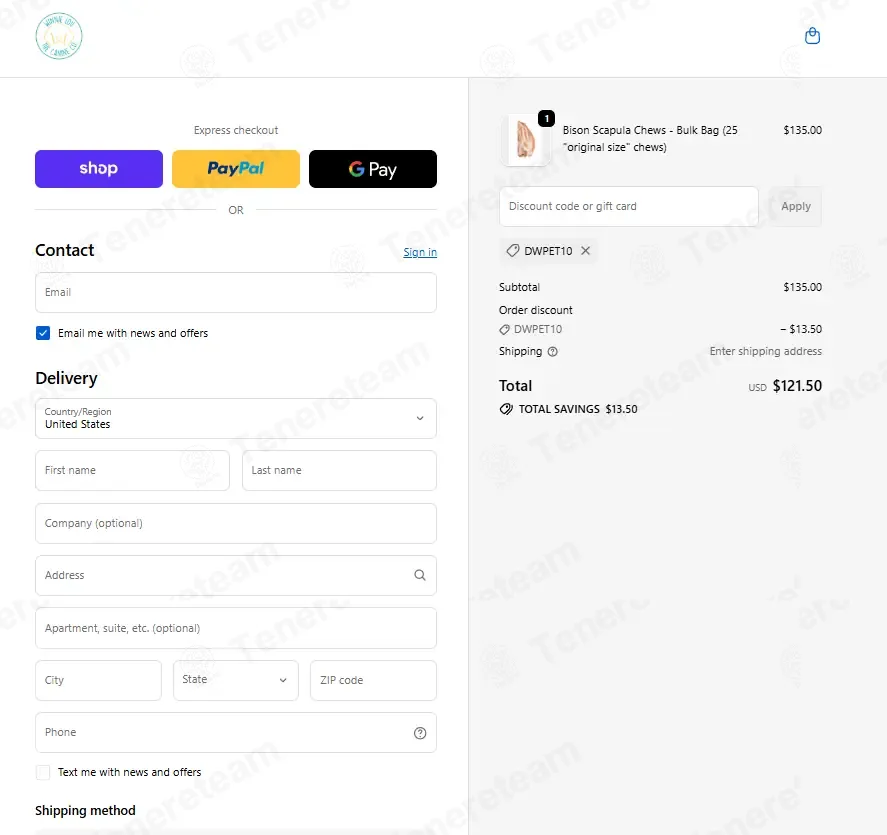
Task: Click the Sign in link
Action: coord(420,252)
